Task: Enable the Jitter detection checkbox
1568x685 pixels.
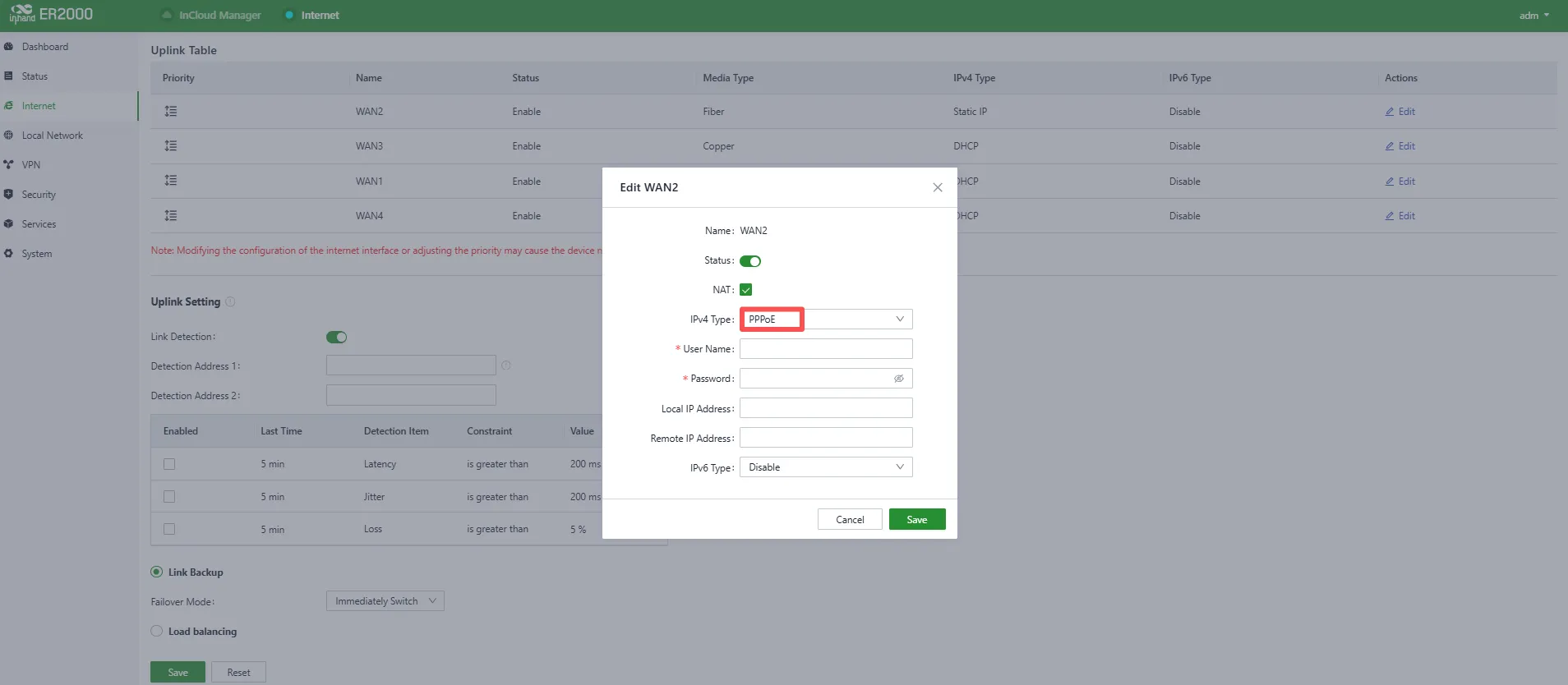Action: [169, 497]
